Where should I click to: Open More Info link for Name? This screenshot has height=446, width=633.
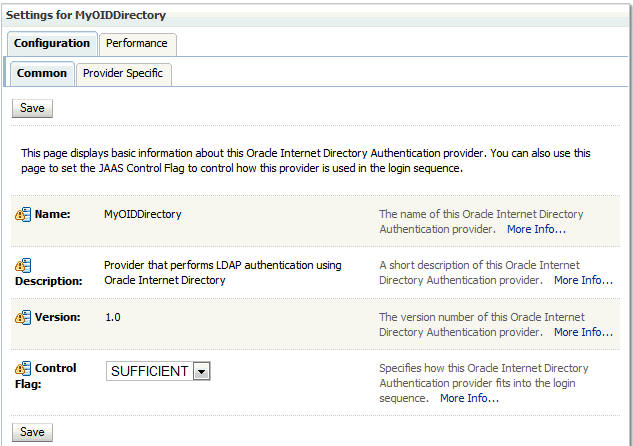pos(537,229)
